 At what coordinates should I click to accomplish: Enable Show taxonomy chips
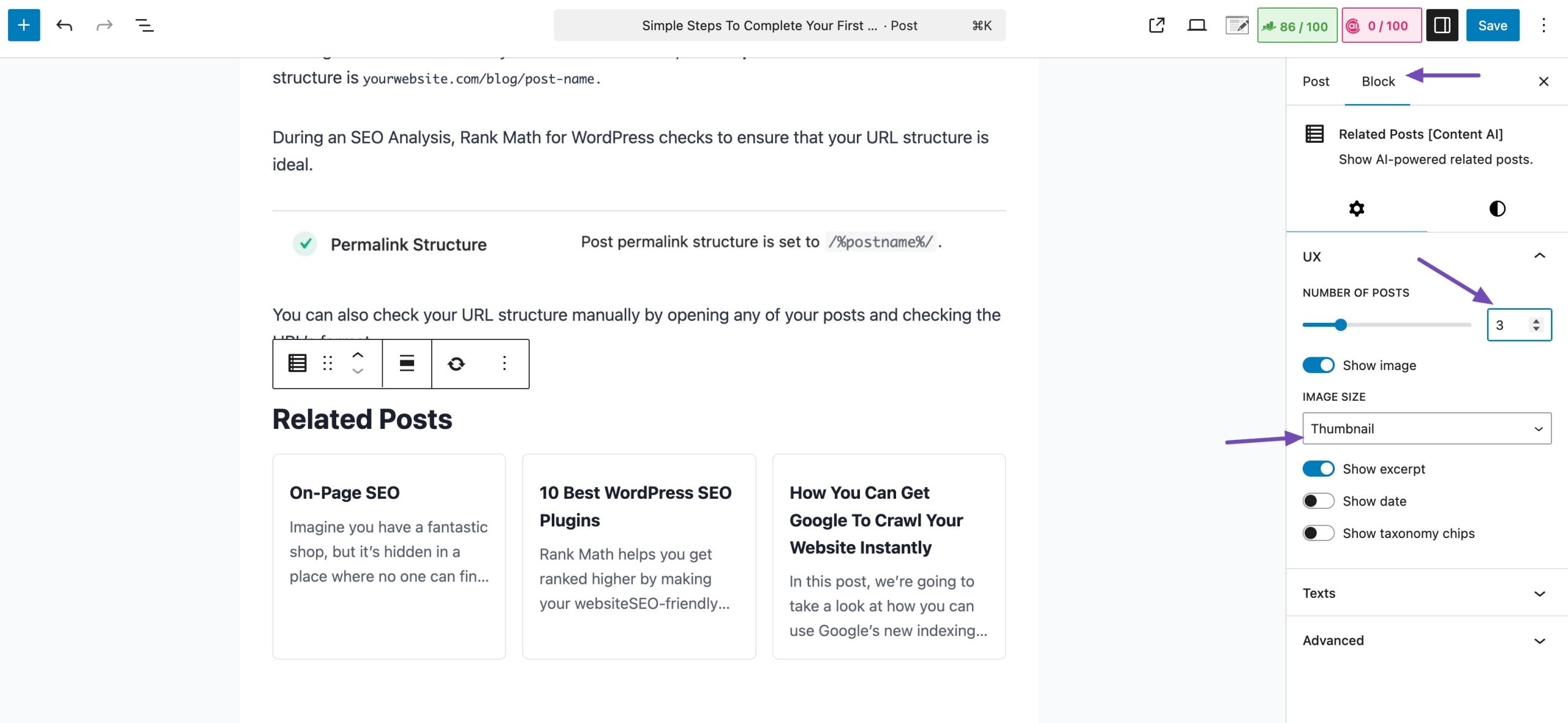click(x=1319, y=533)
